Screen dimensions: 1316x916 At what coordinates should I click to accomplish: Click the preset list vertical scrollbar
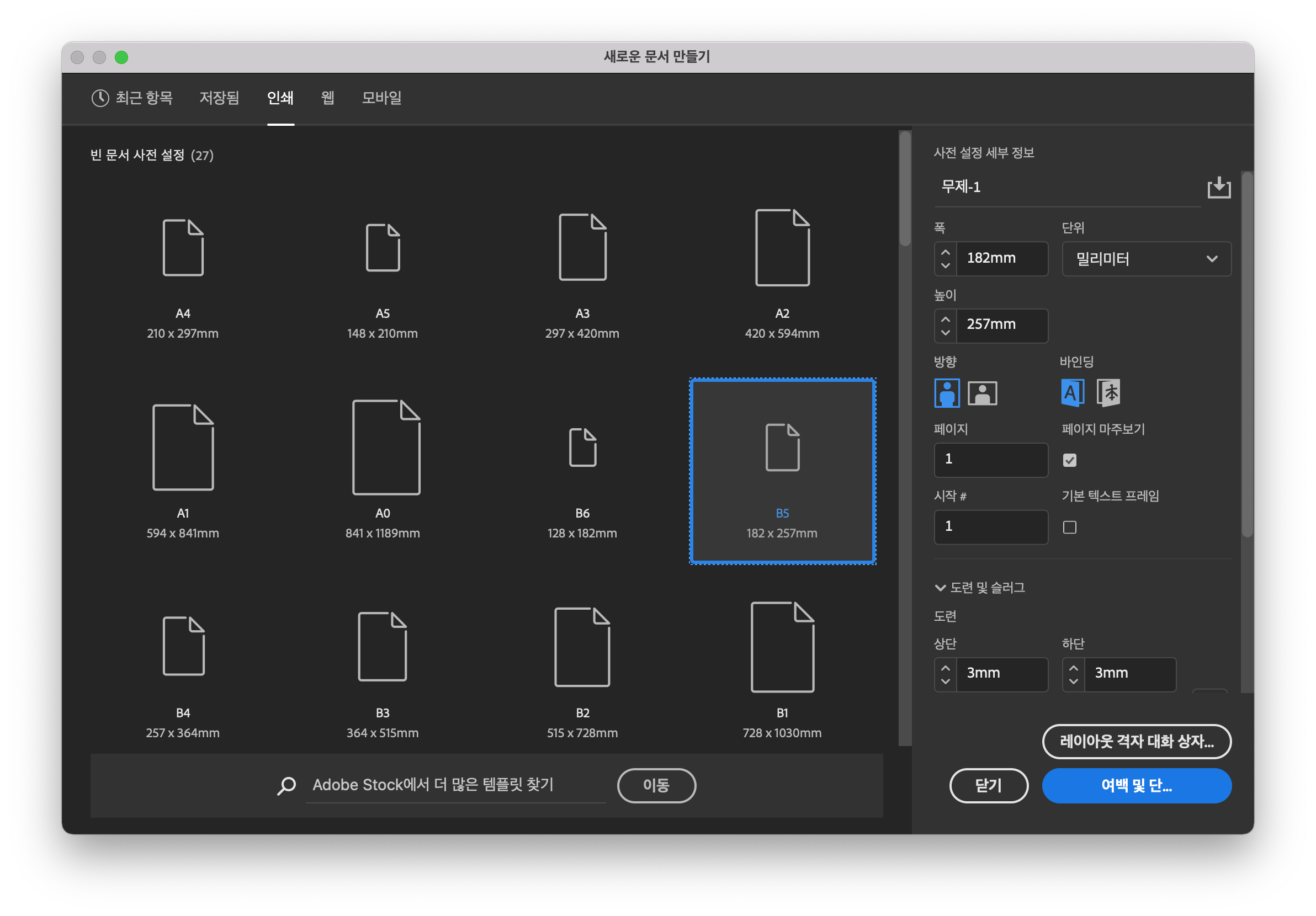pos(904,189)
